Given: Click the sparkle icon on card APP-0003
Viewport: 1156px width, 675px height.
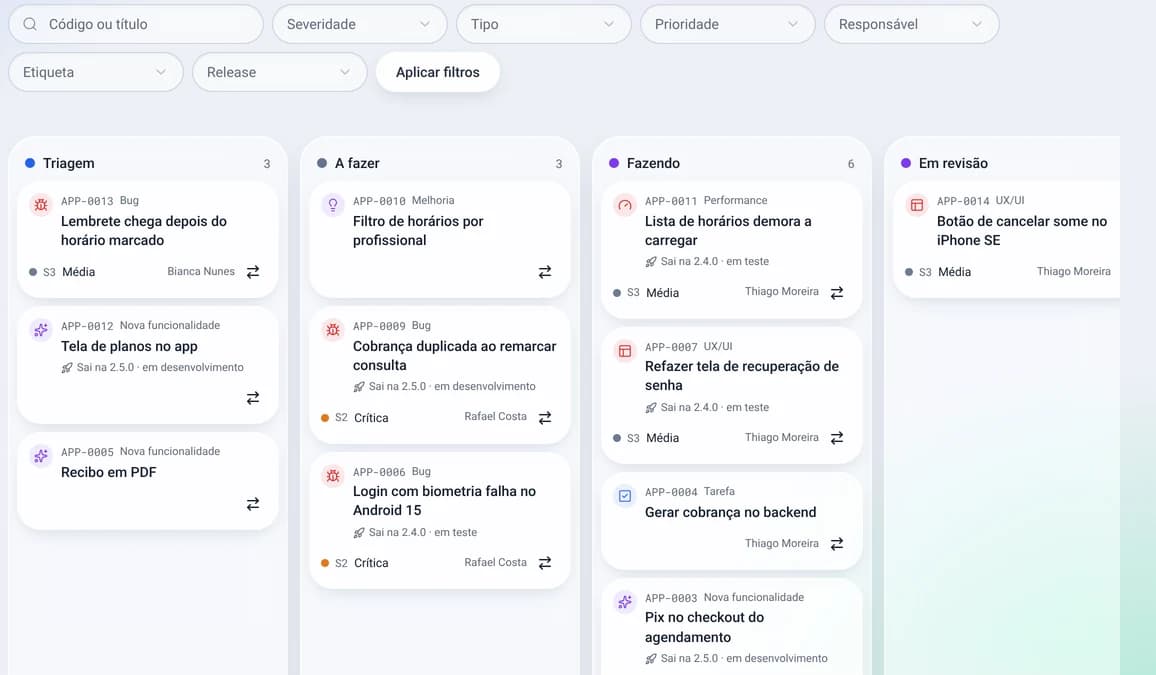Looking at the screenshot, I should click(625, 601).
